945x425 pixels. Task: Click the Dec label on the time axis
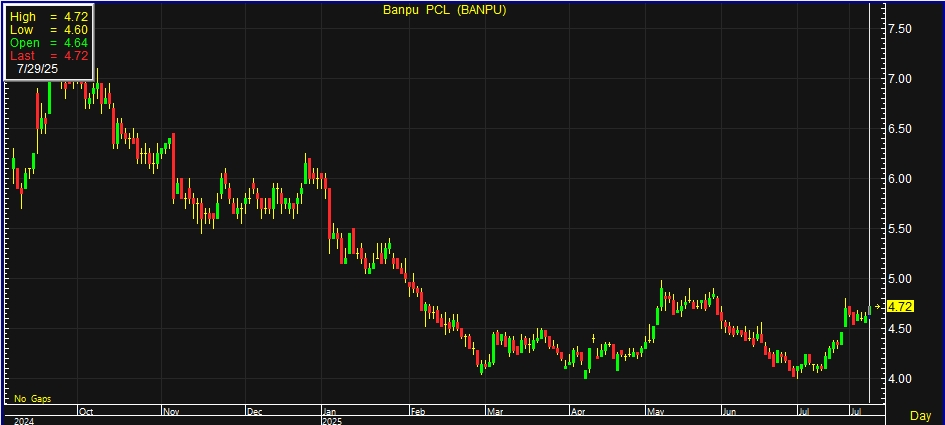[x=255, y=412]
